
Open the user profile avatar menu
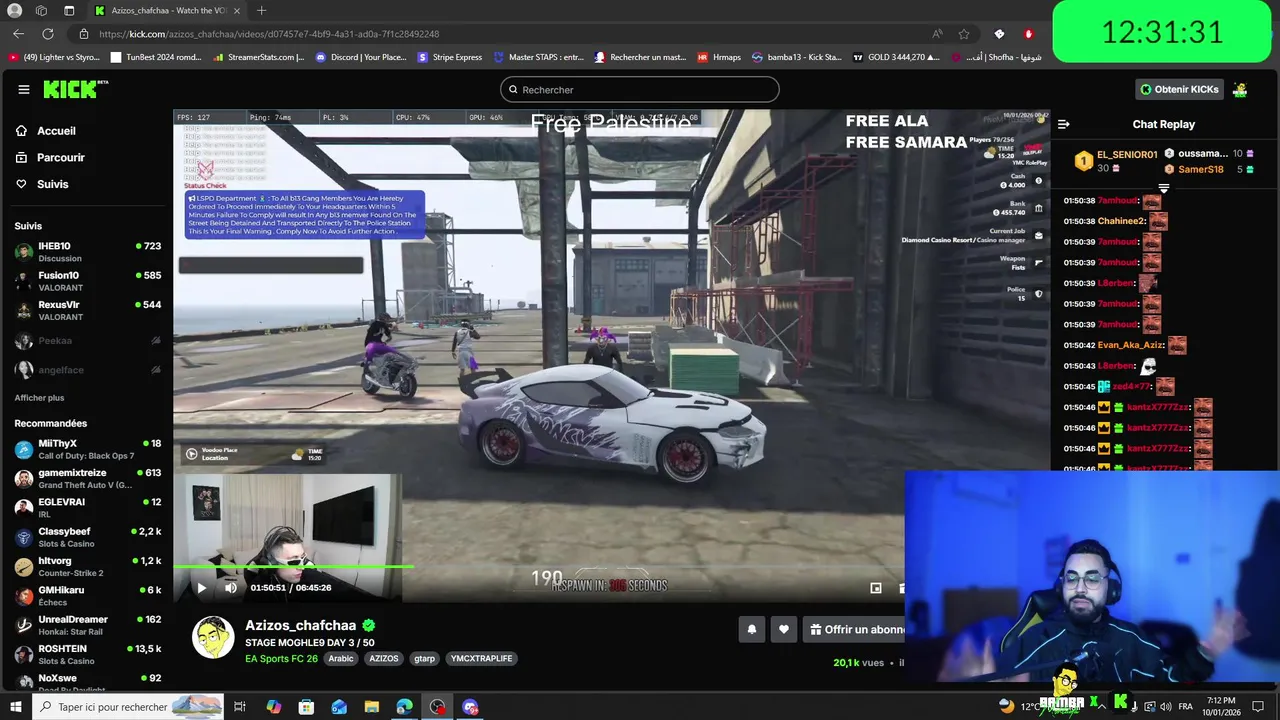(1240, 90)
